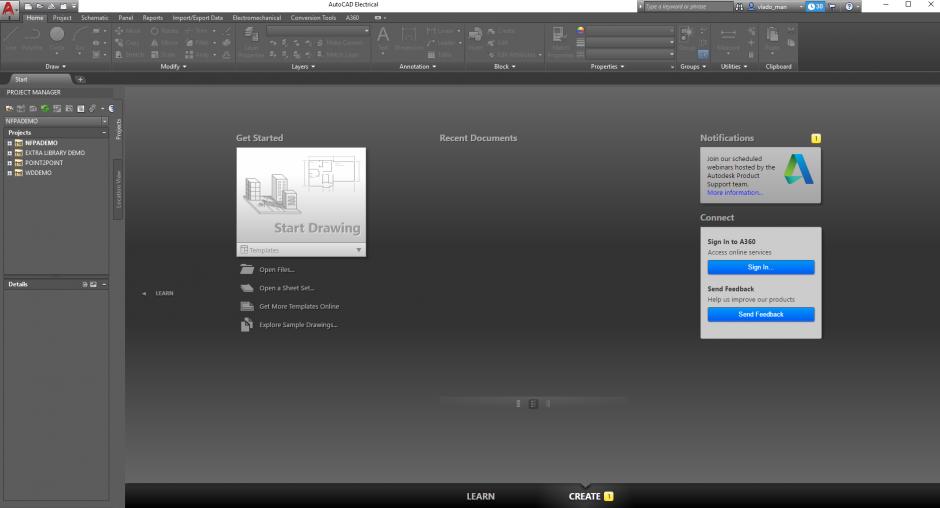Click the Start Drawing thumbnail
The height and width of the screenshot is (508, 940).
[x=301, y=196]
